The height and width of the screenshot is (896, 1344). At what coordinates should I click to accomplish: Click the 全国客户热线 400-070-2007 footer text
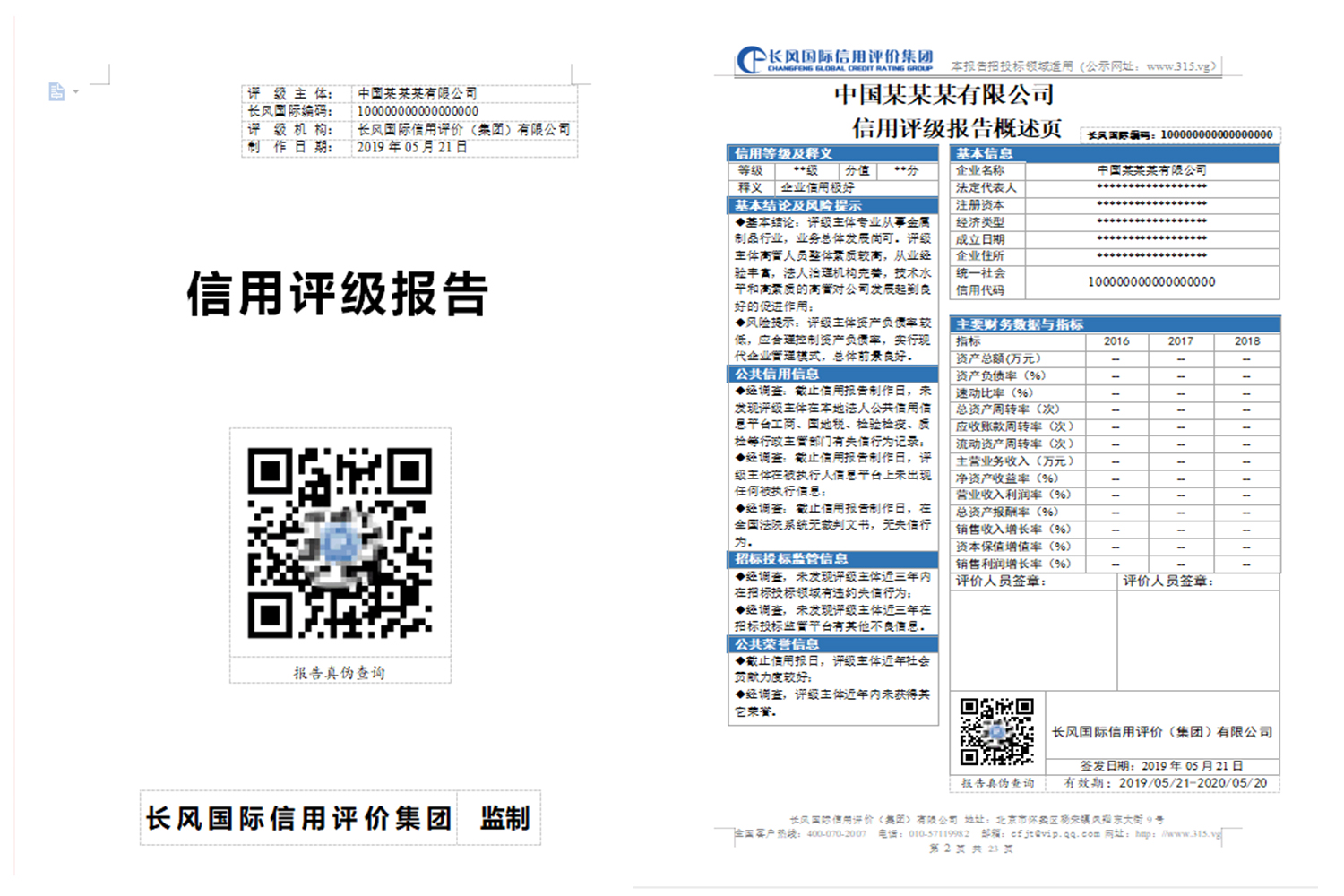click(x=800, y=833)
